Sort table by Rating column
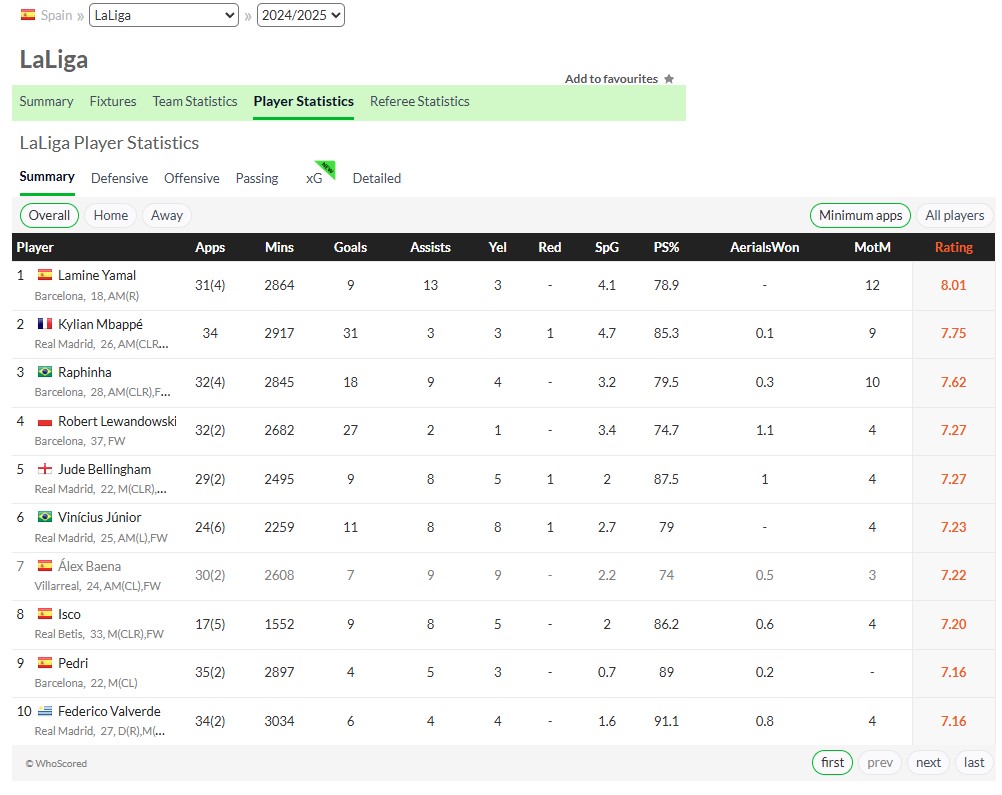 (953, 247)
